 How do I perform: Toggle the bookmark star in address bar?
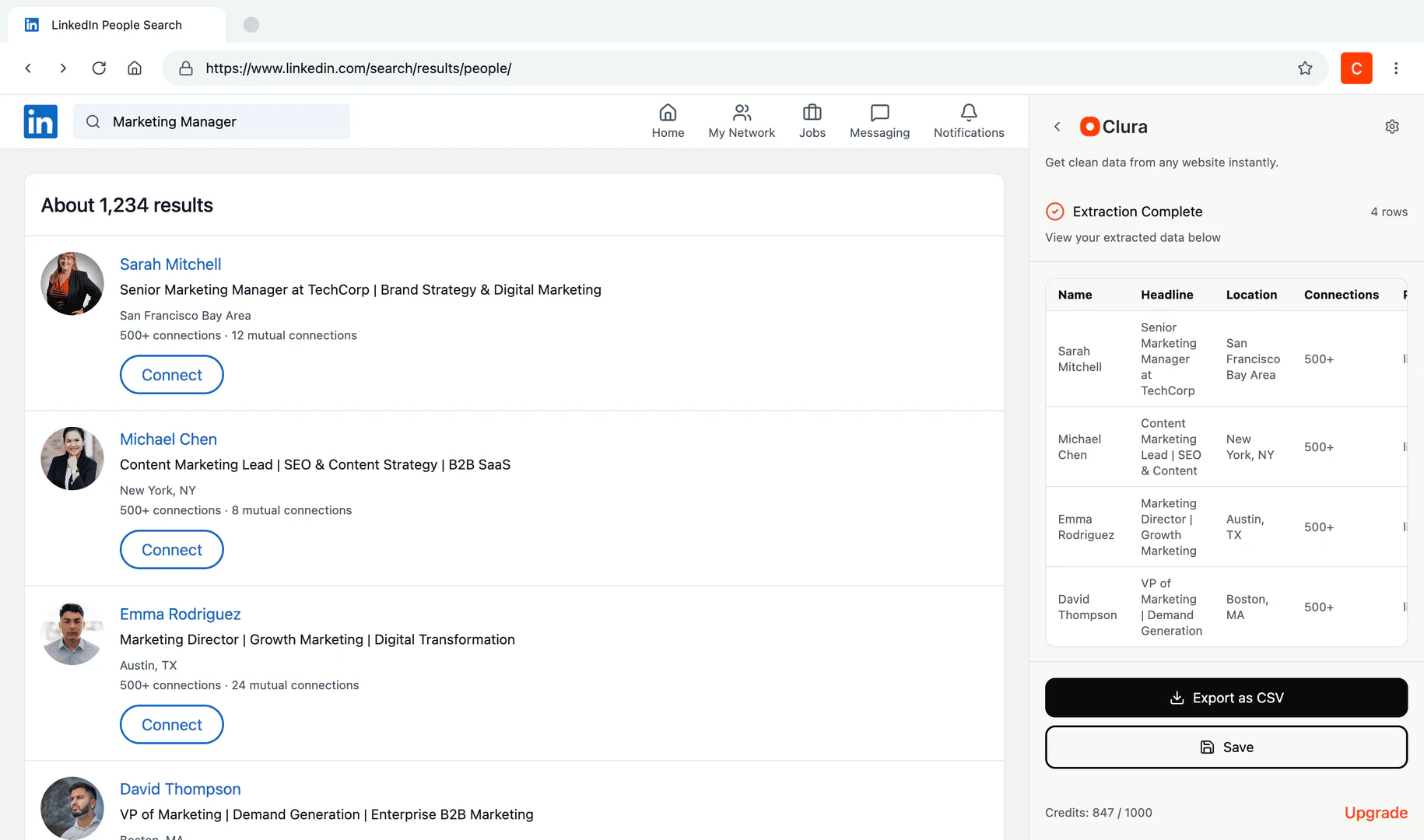click(x=1305, y=68)
